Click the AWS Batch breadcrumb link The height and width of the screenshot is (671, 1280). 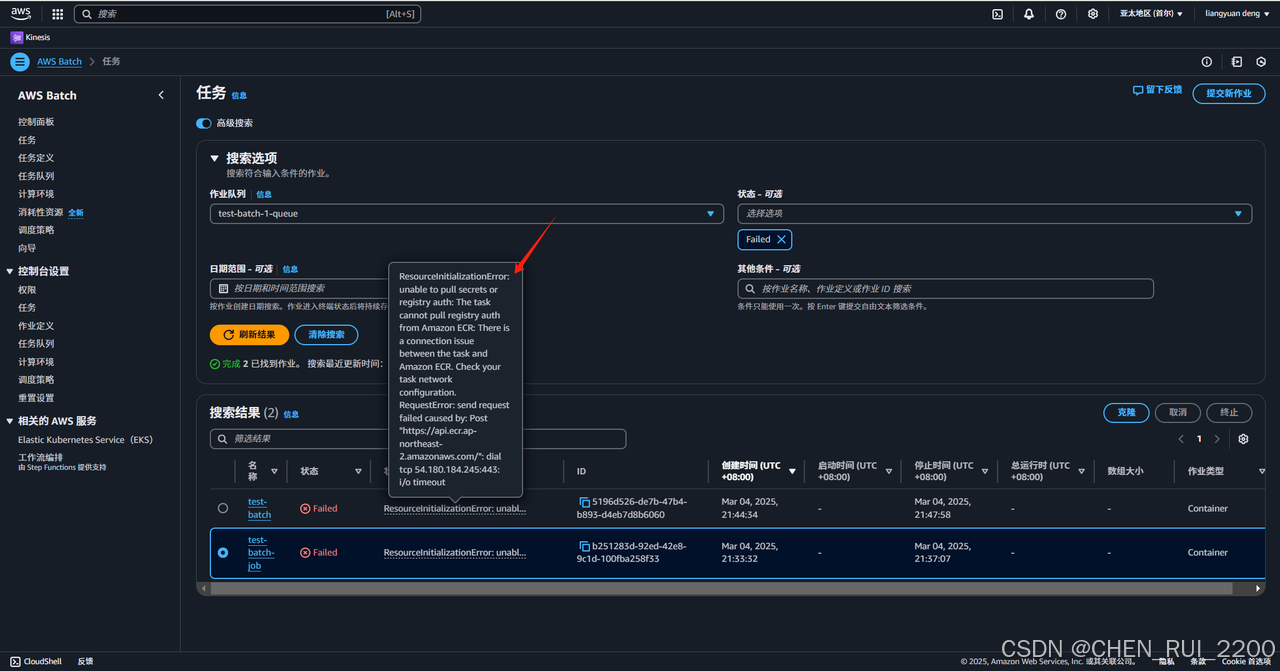coord(60,62)
